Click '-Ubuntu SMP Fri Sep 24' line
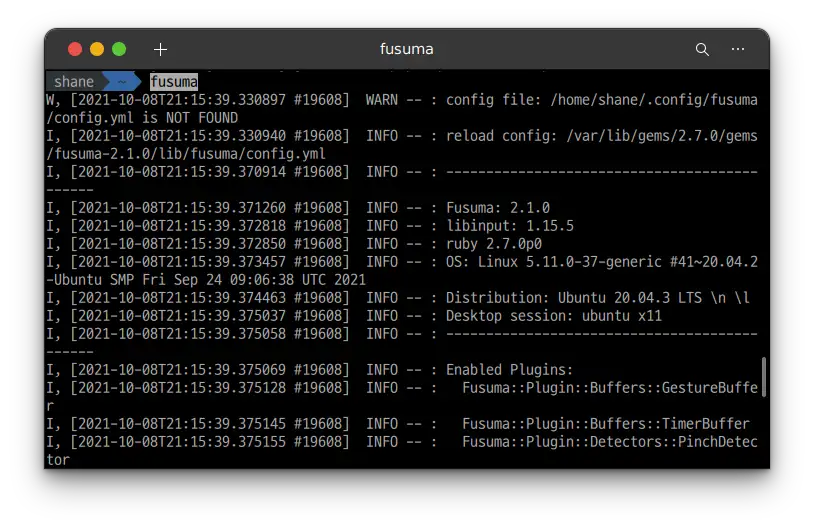The image size is (814, 529). click(206, 280)
